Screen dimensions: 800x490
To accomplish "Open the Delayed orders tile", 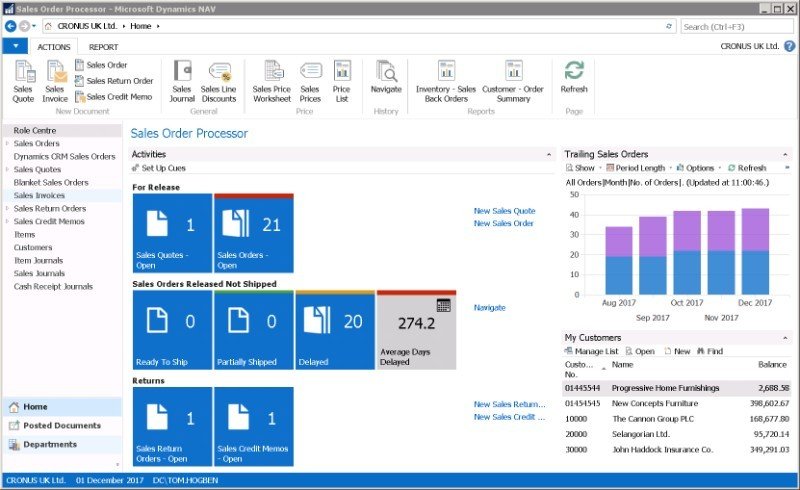I will (335, 330).
